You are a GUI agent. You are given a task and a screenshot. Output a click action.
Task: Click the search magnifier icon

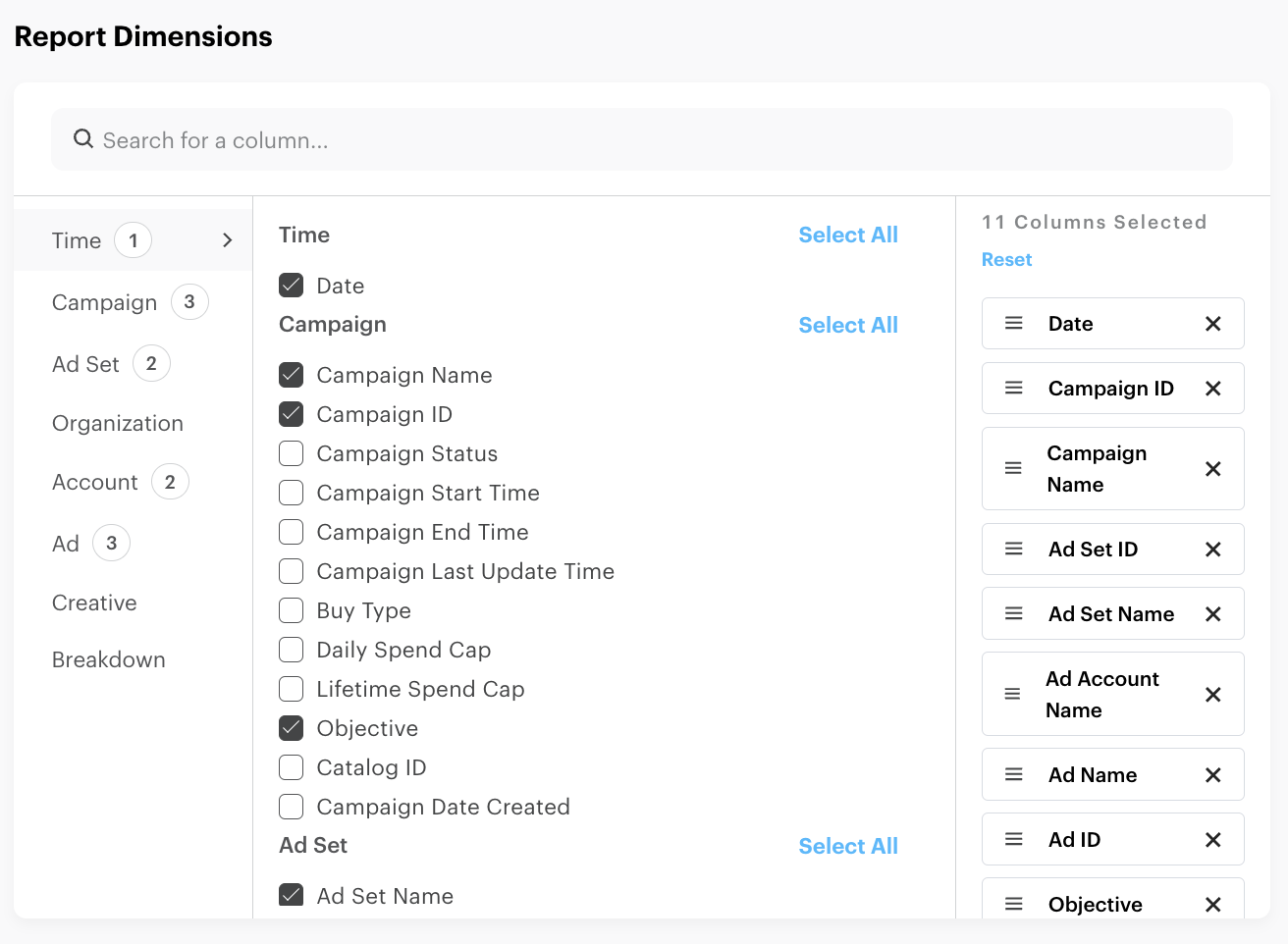(83, 139)
